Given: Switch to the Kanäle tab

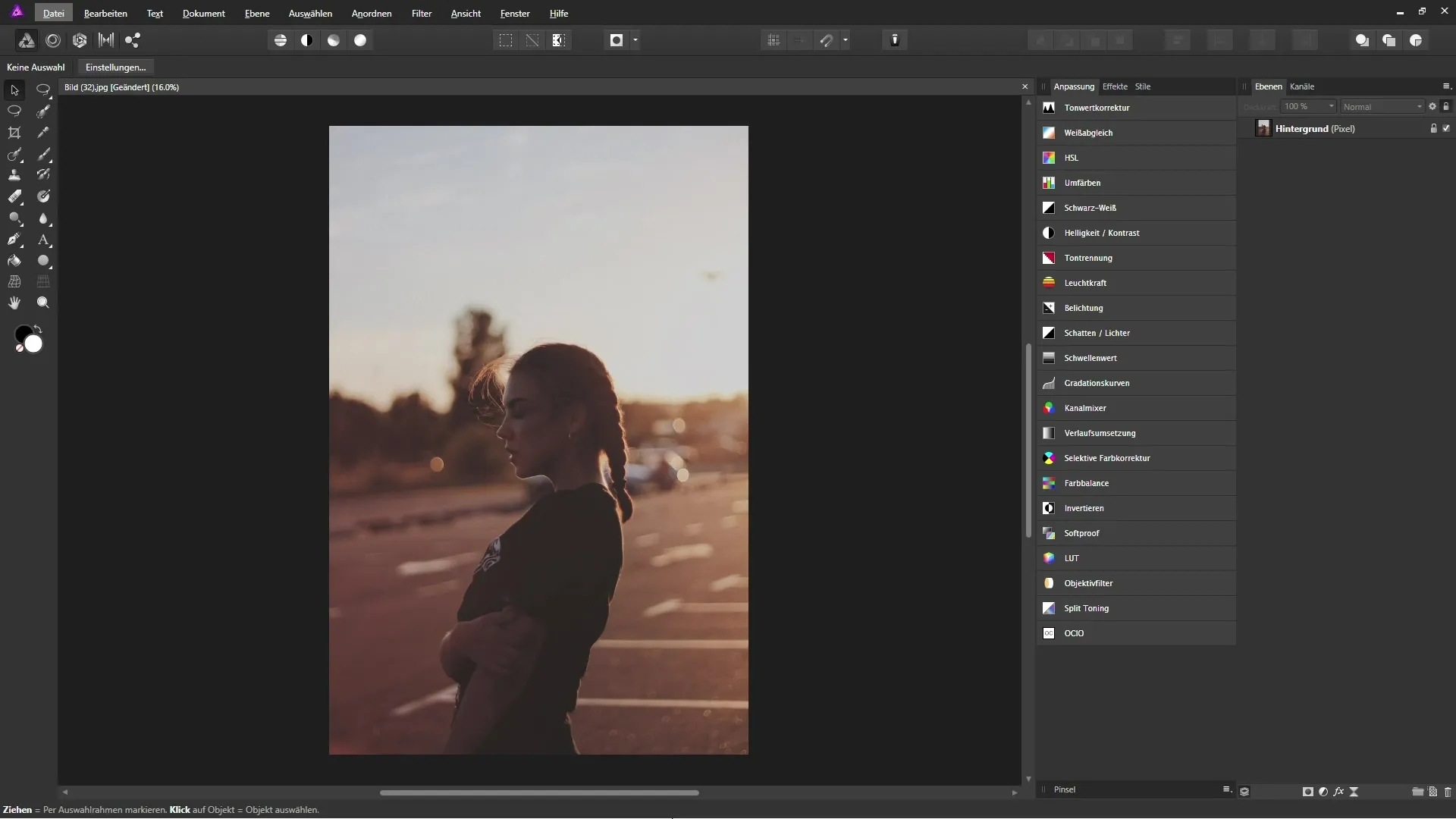Looking at the screenshot, I should (1302, 86).
